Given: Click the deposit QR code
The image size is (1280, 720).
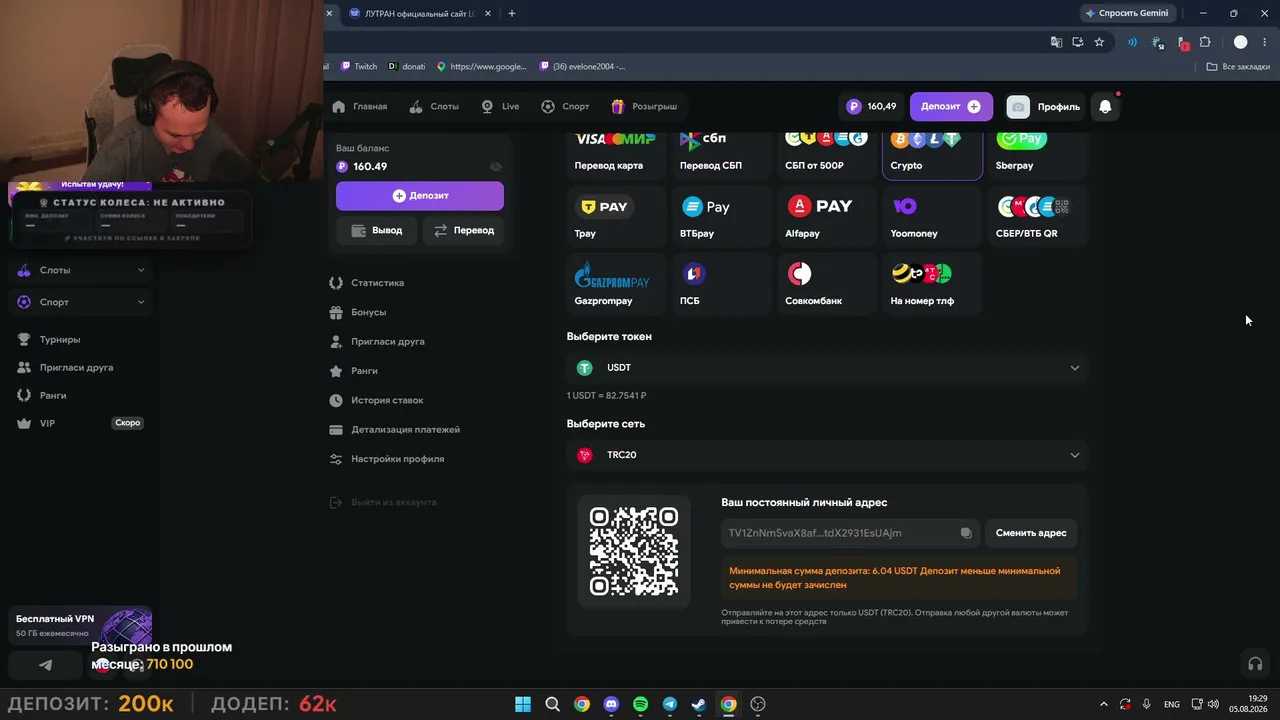Looking at the screenshot, I should click(634, 551).
